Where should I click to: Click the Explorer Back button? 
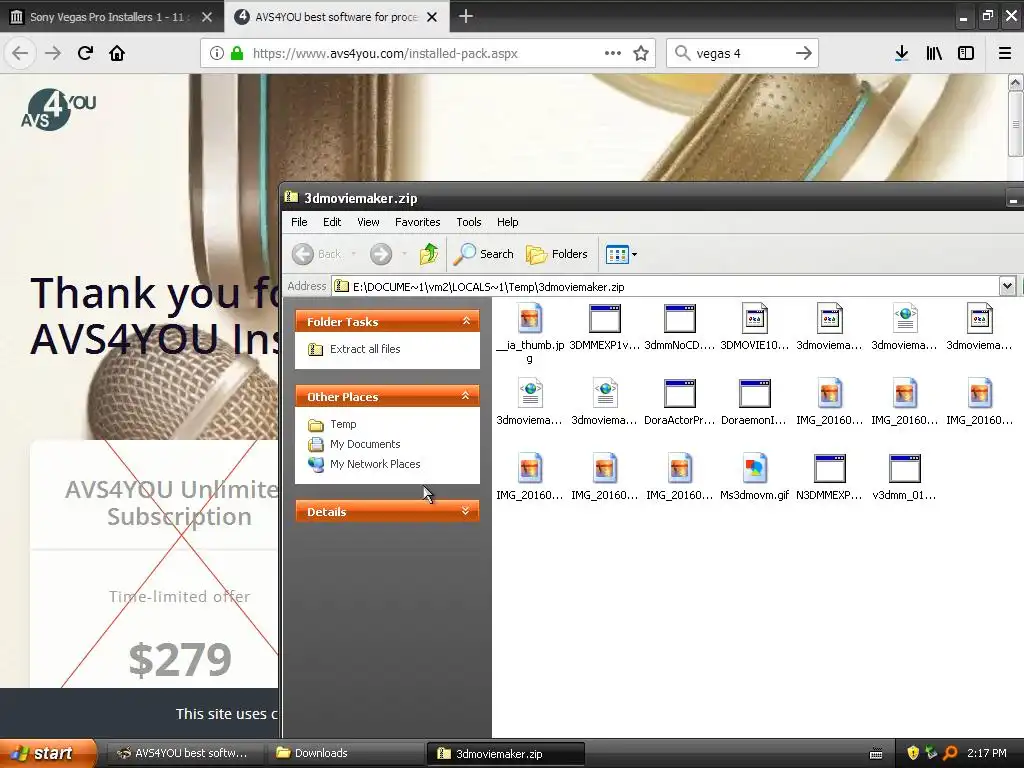pyautogui.click(x=316, y=254)
